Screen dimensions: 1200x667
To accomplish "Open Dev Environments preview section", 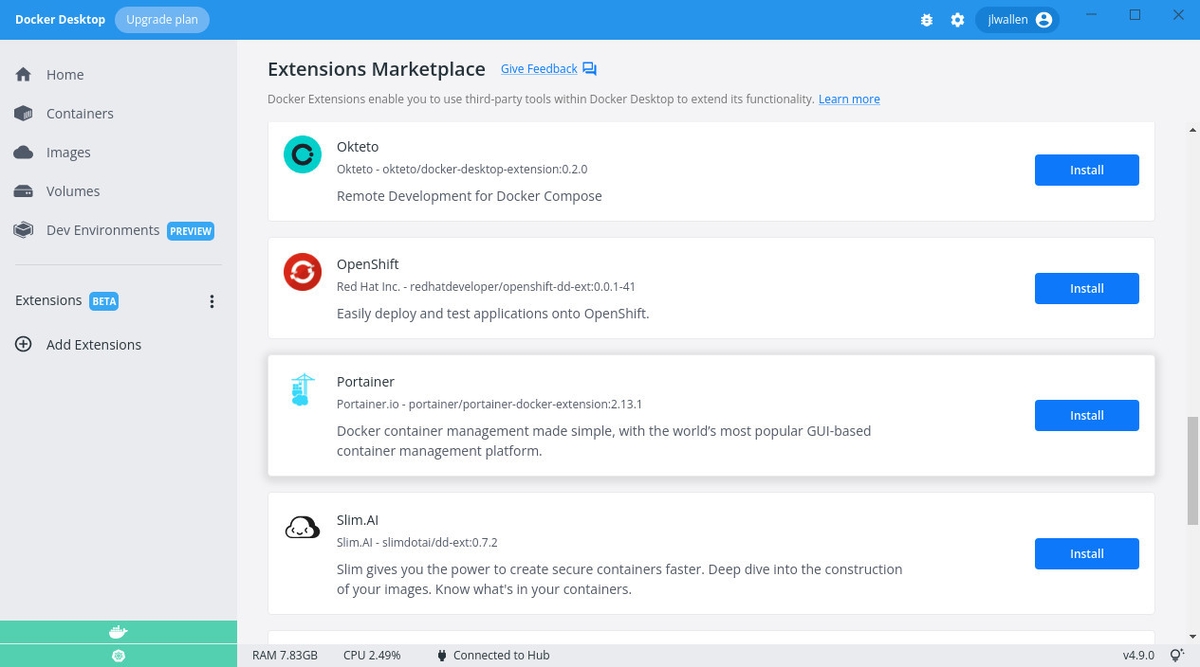I will (x=102, y=230).
